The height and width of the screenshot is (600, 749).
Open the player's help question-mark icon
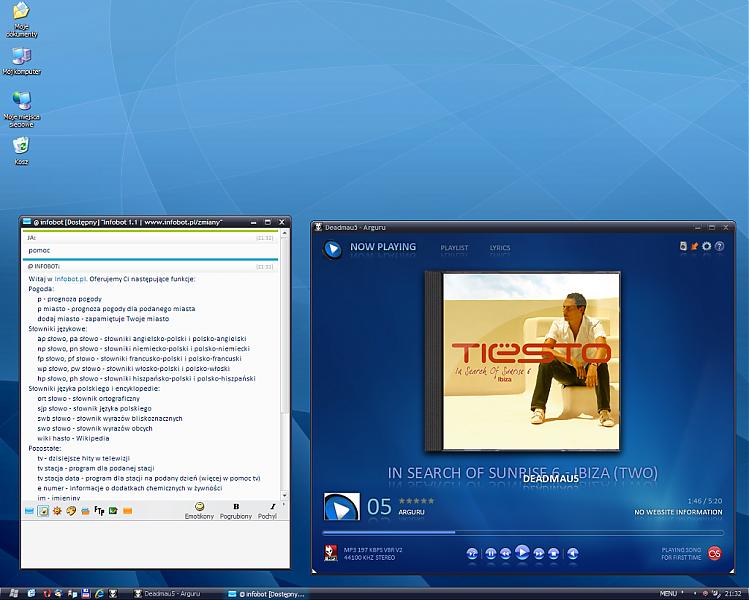pos(719,246)
